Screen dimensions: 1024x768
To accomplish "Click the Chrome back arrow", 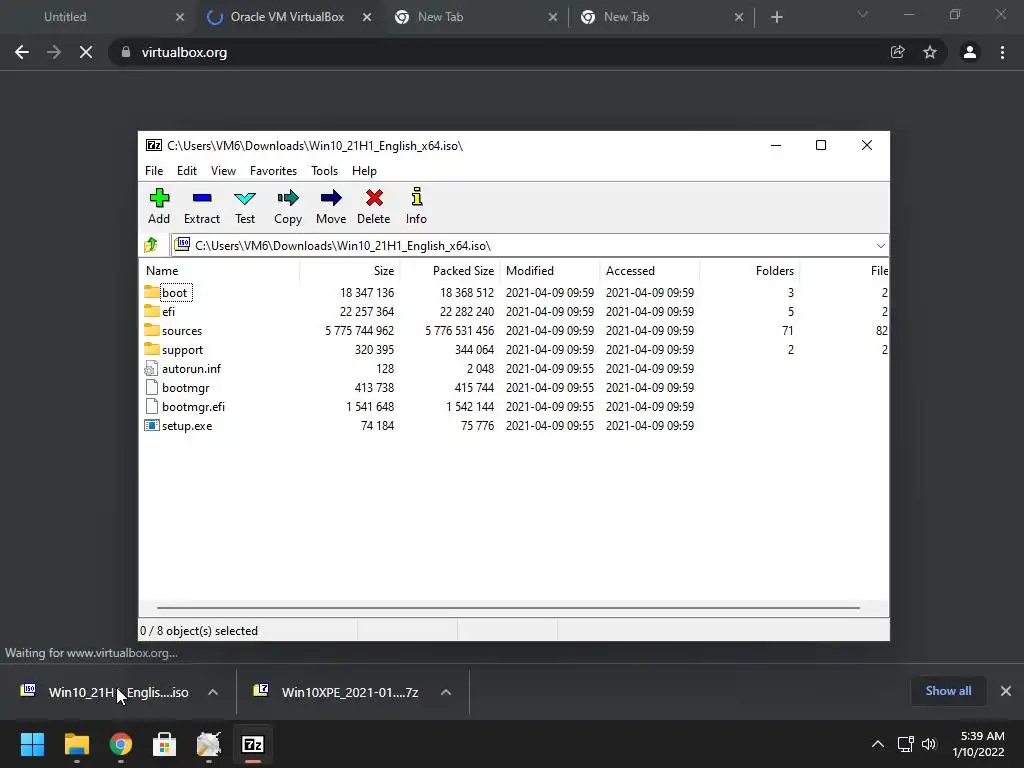I will (x=22, y=52).
